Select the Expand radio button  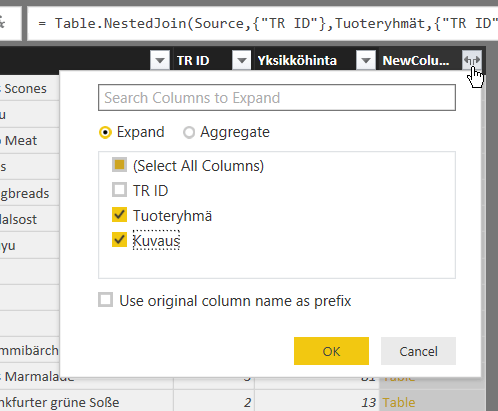point(105,133)
